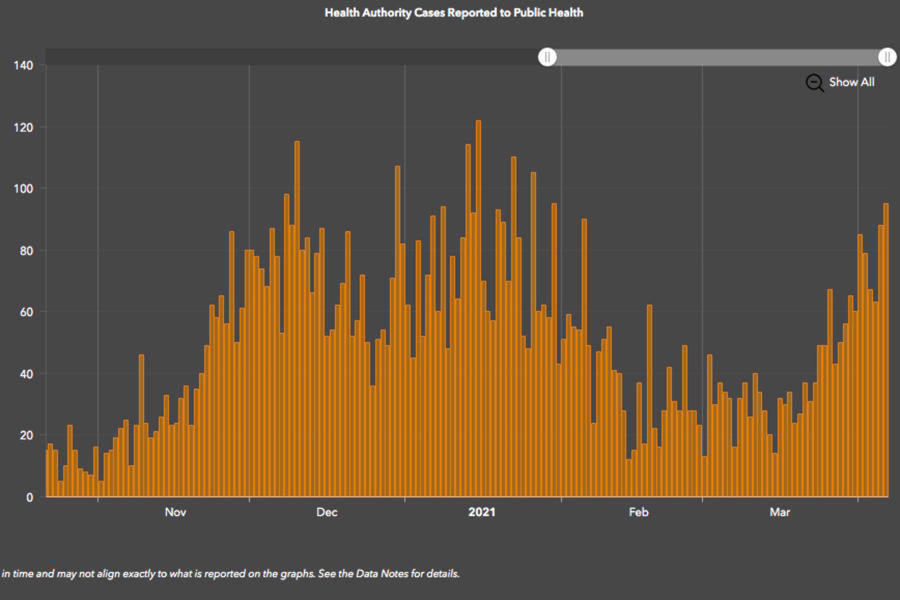Click the 40 y-axis value
This screenshot has height=600, width=900.
pyautogui.click(x=26, y=374)
